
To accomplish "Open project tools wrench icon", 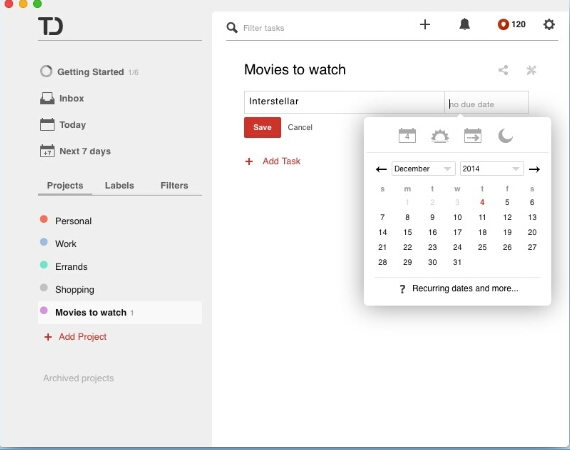I will pos(531,70).
